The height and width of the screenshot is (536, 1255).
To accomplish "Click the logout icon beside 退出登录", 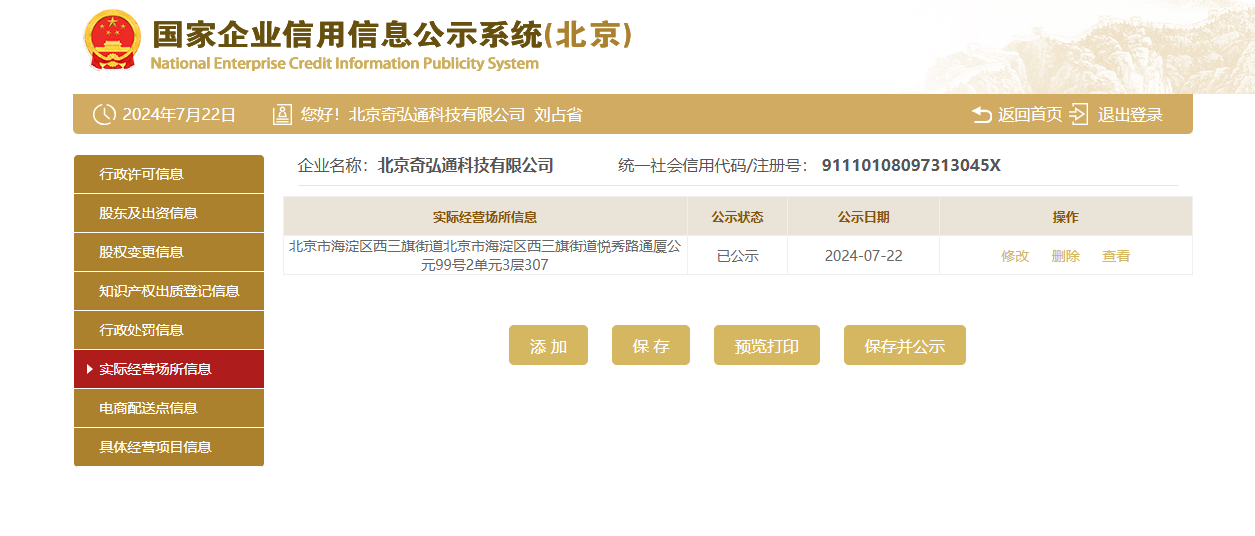I will tap(1078, 114).
